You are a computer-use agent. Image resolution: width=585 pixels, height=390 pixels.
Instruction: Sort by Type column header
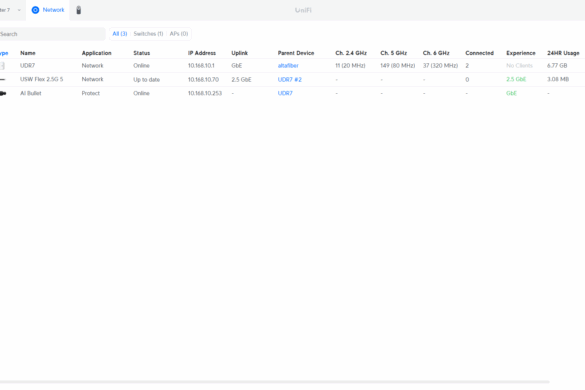click(4, 53)
